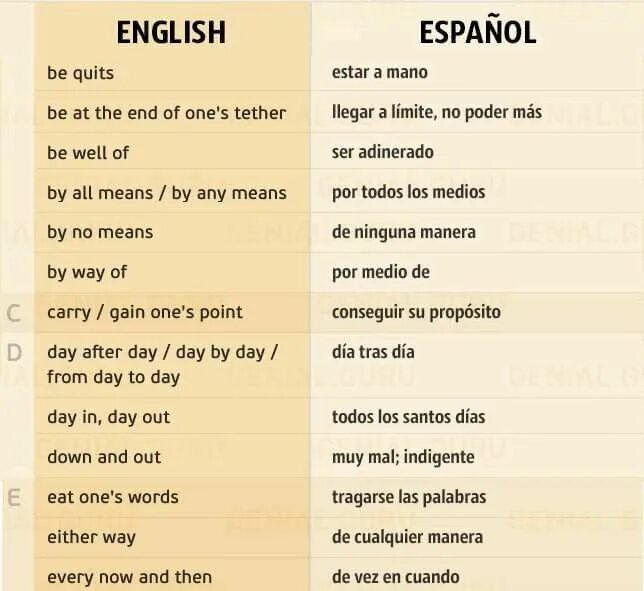Select translation 'estar a mano'
Image resolution: width=644 pixels, height=591 pixels.
[x=380, y=72]
